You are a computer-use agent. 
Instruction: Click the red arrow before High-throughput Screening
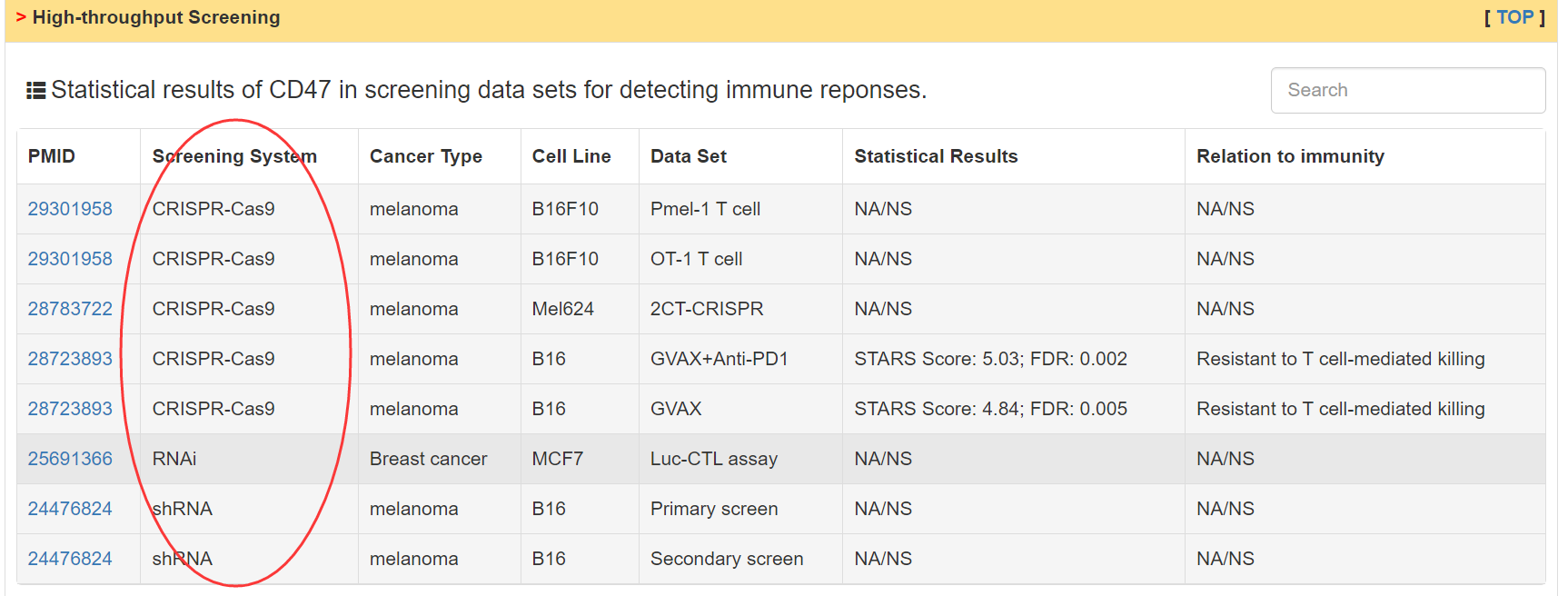click(x=21, y=17)
